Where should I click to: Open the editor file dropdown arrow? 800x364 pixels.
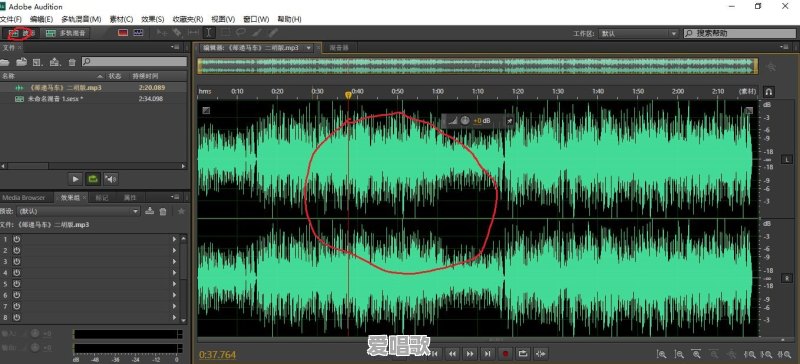point(308,47)
